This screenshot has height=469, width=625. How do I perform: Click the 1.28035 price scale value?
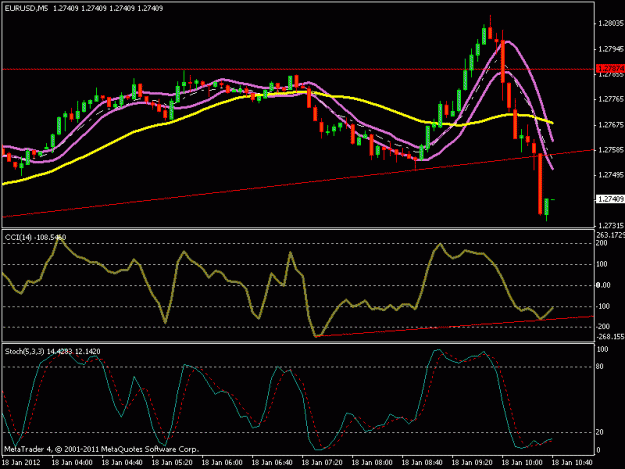point(611,24)
